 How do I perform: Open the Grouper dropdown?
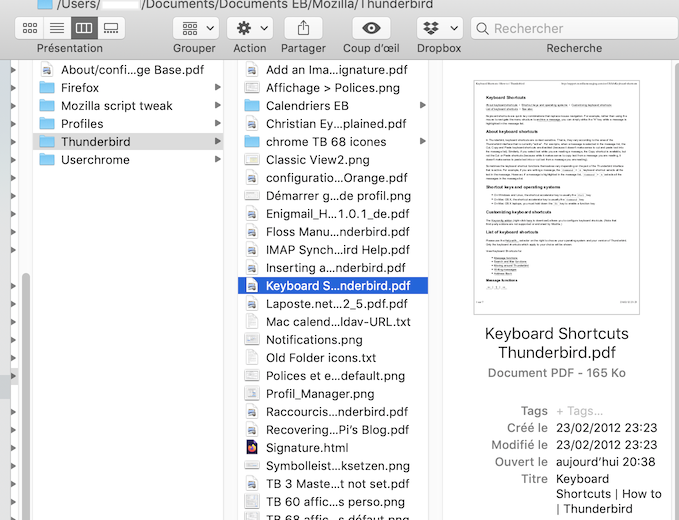pyautogui.click(x=196, y=28)
